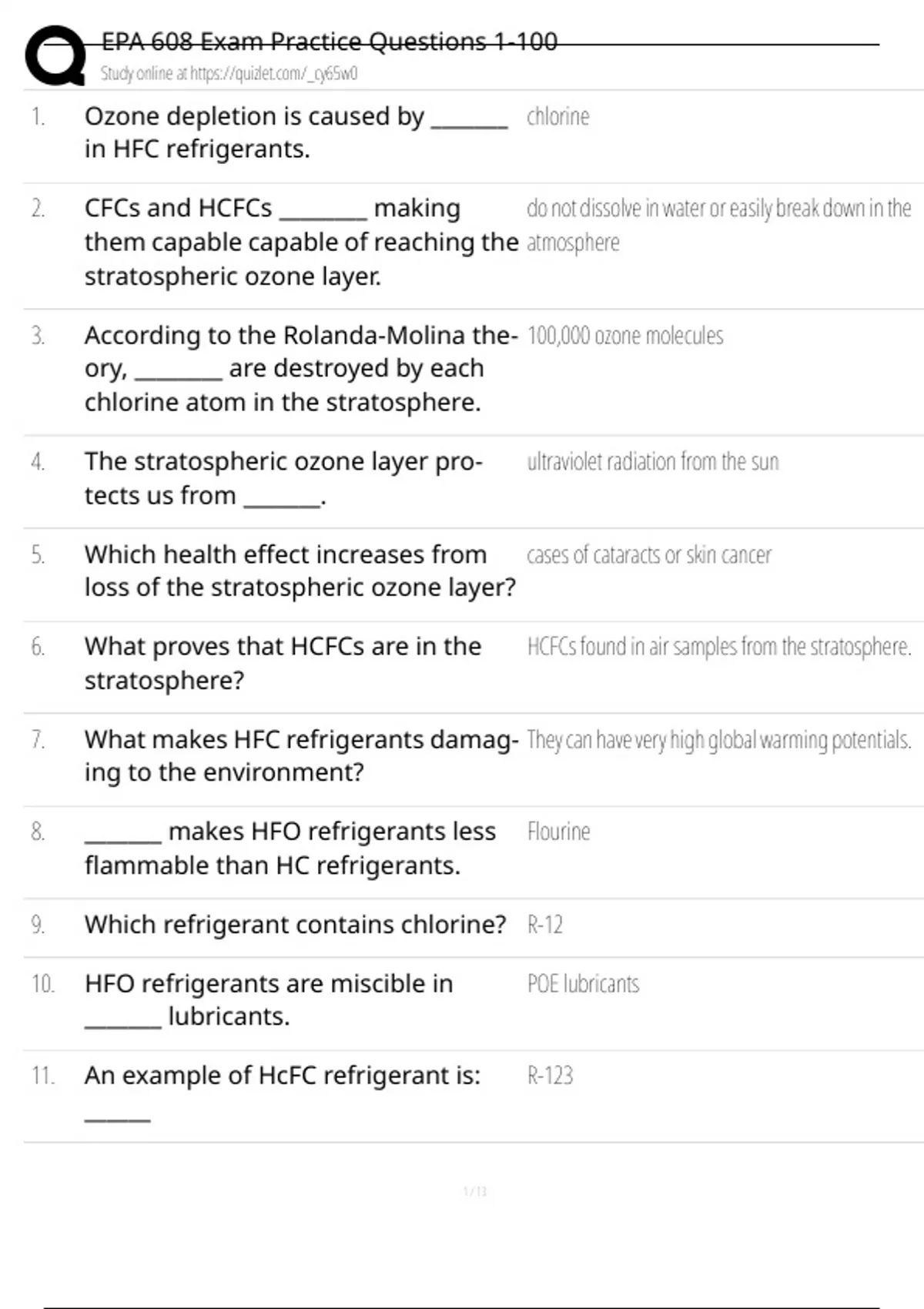Select question 1 about ozone depletion
This screenshot has height=1309, width=924.
click(296, 132)
